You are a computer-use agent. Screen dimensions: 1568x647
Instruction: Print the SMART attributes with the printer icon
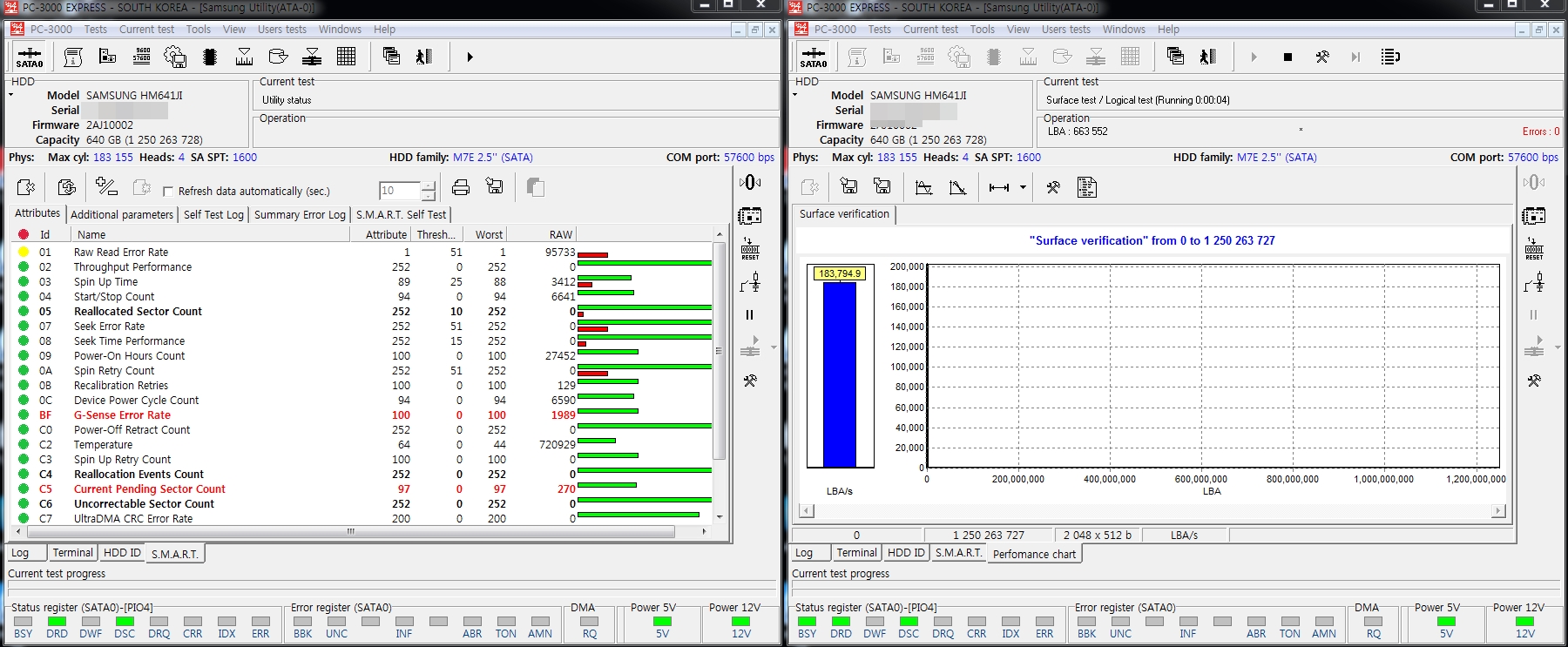[461, 187]
